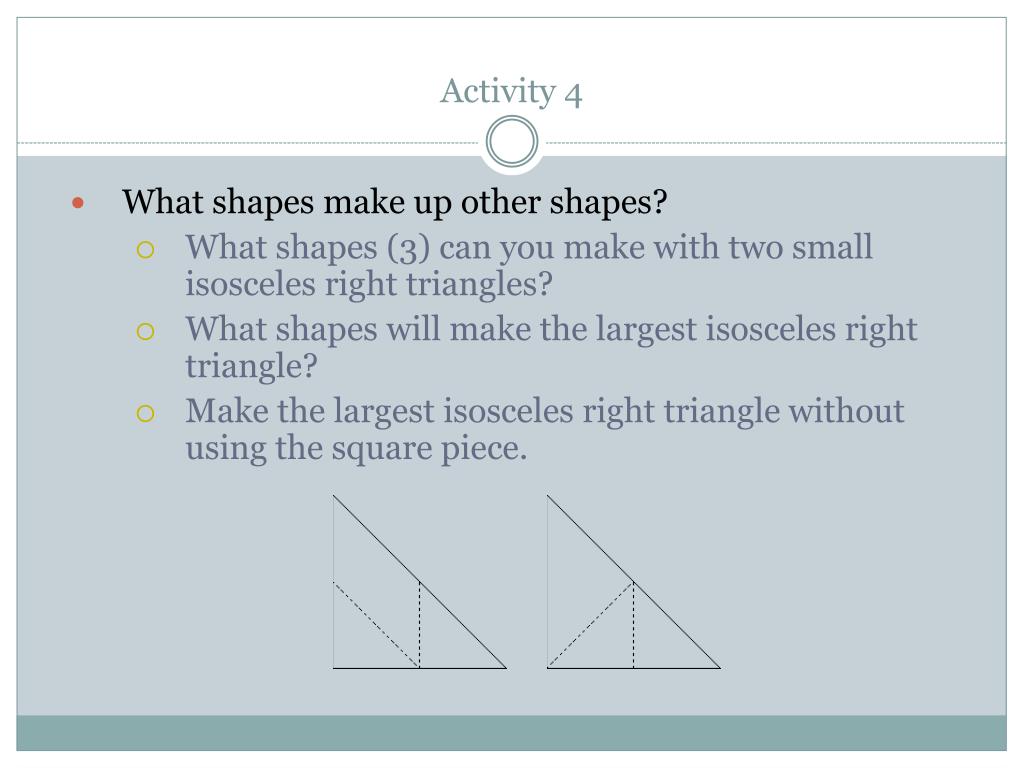Click the yellow circle bullet beside 'Make the largest'
The image size is (1024, 768).
145,413
